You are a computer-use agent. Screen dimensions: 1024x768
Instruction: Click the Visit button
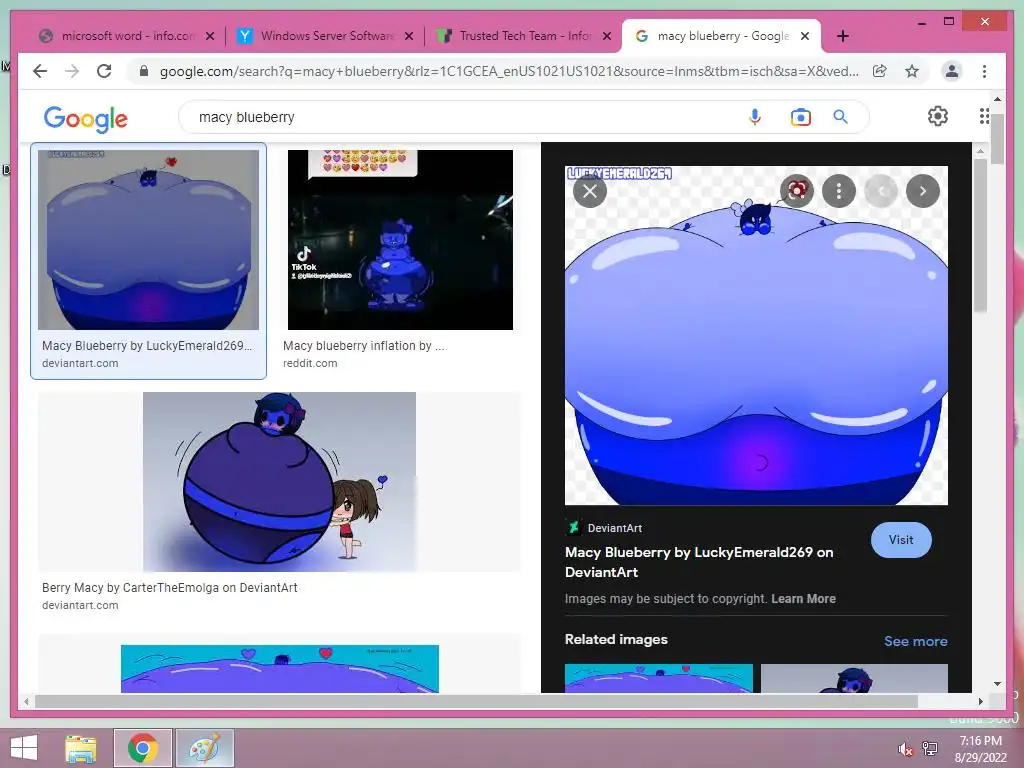(901, 540)
